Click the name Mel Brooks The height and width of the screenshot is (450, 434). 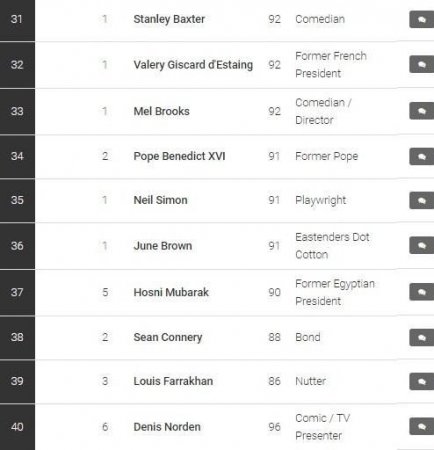161,111
